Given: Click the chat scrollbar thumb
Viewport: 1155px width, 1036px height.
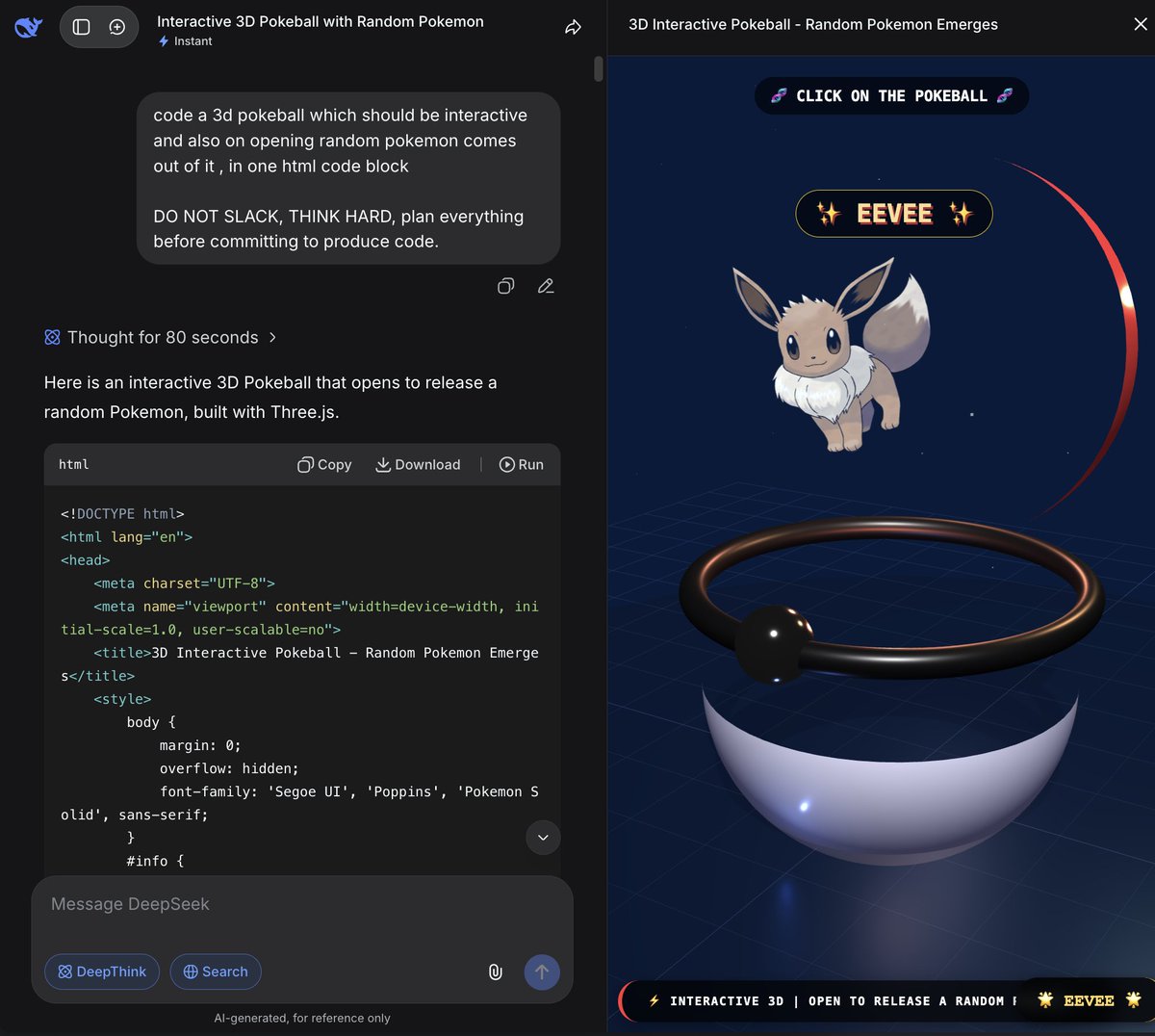Looking at the screenshot, I should click(x=599, y=68).
